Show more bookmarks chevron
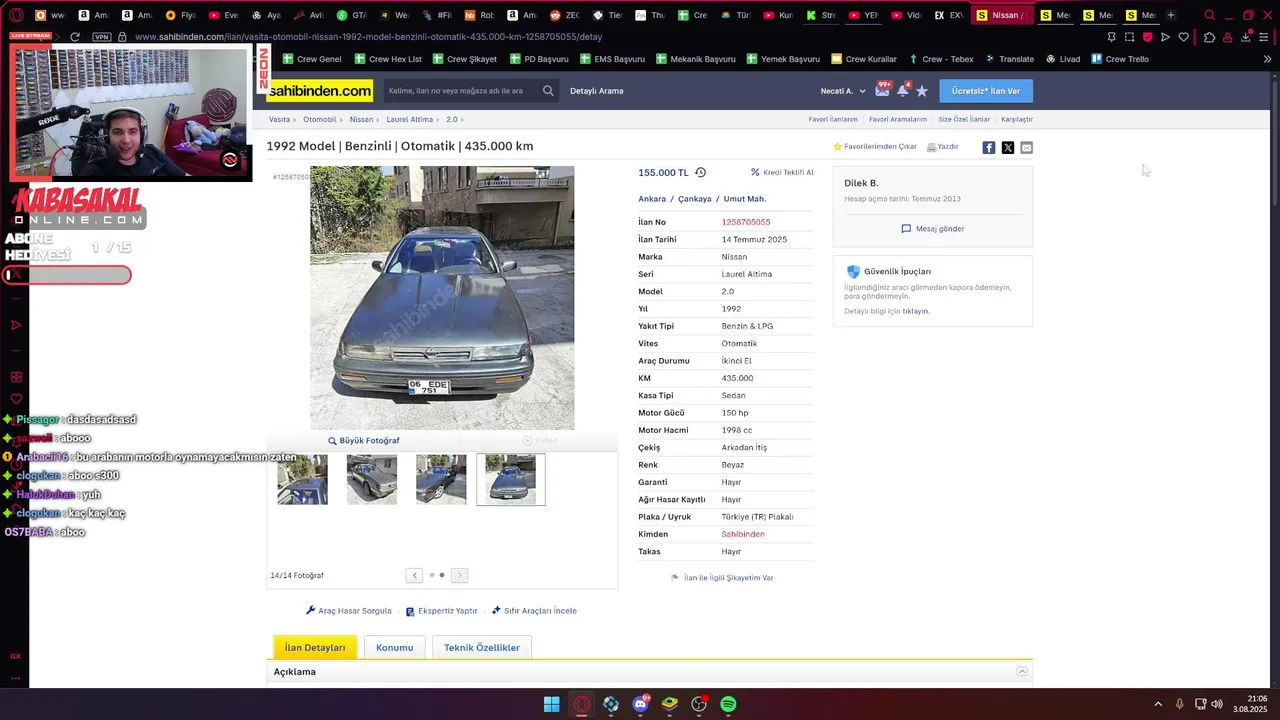Screen dimensions: 1280x720 1267,59
